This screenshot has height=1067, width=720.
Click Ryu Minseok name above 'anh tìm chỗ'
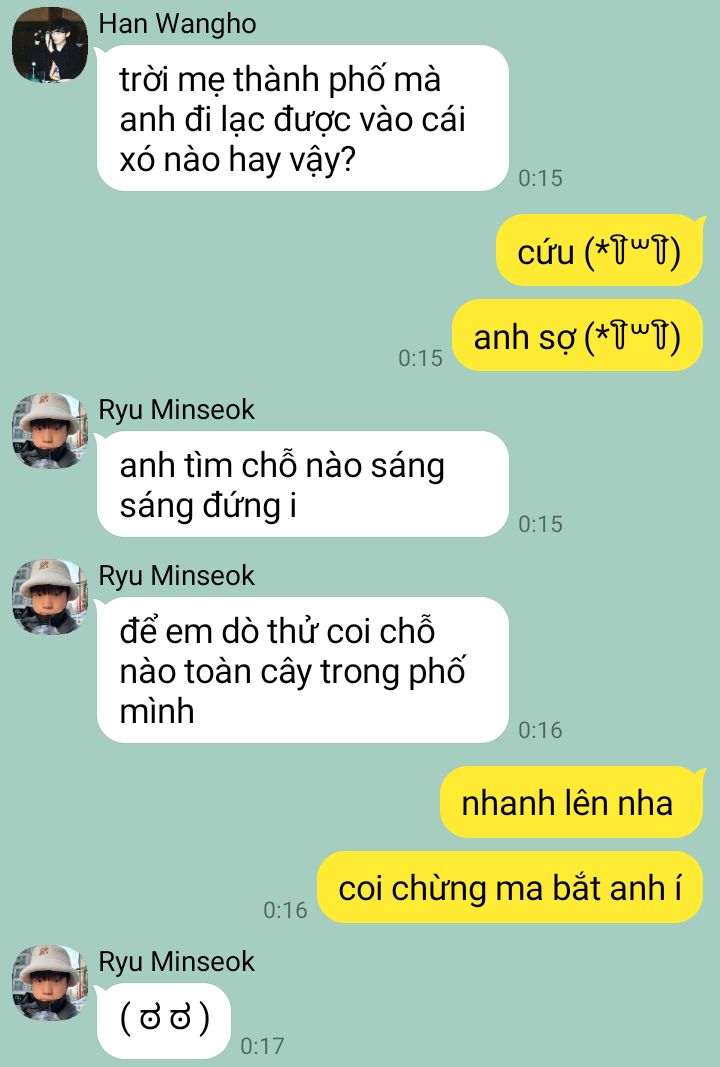click(177, 410)
